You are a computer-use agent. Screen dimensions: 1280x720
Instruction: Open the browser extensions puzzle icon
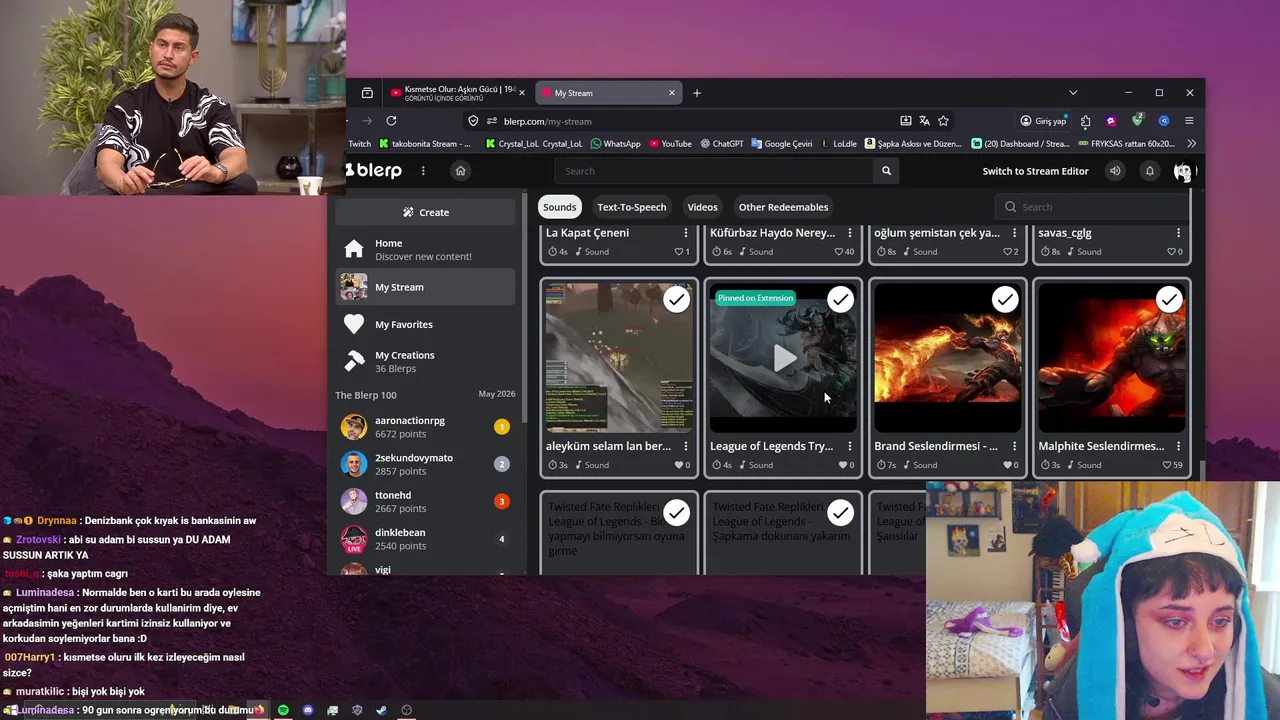tap(1086, 121)
